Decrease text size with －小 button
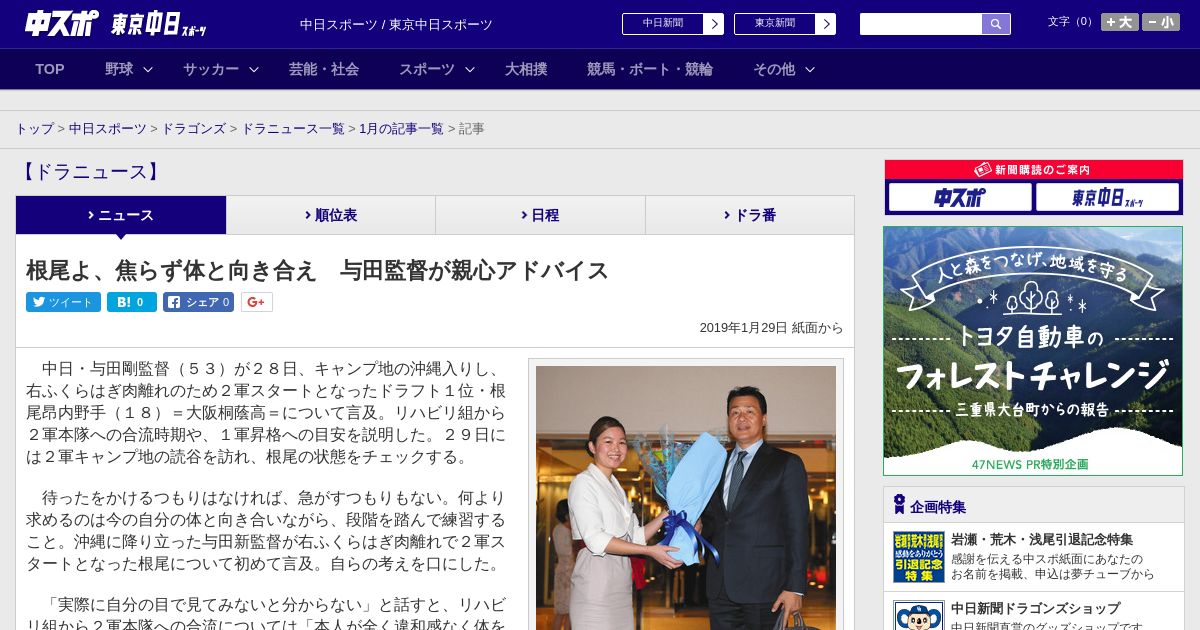This screenshot has height=630, width=1200. (1161, 22)
